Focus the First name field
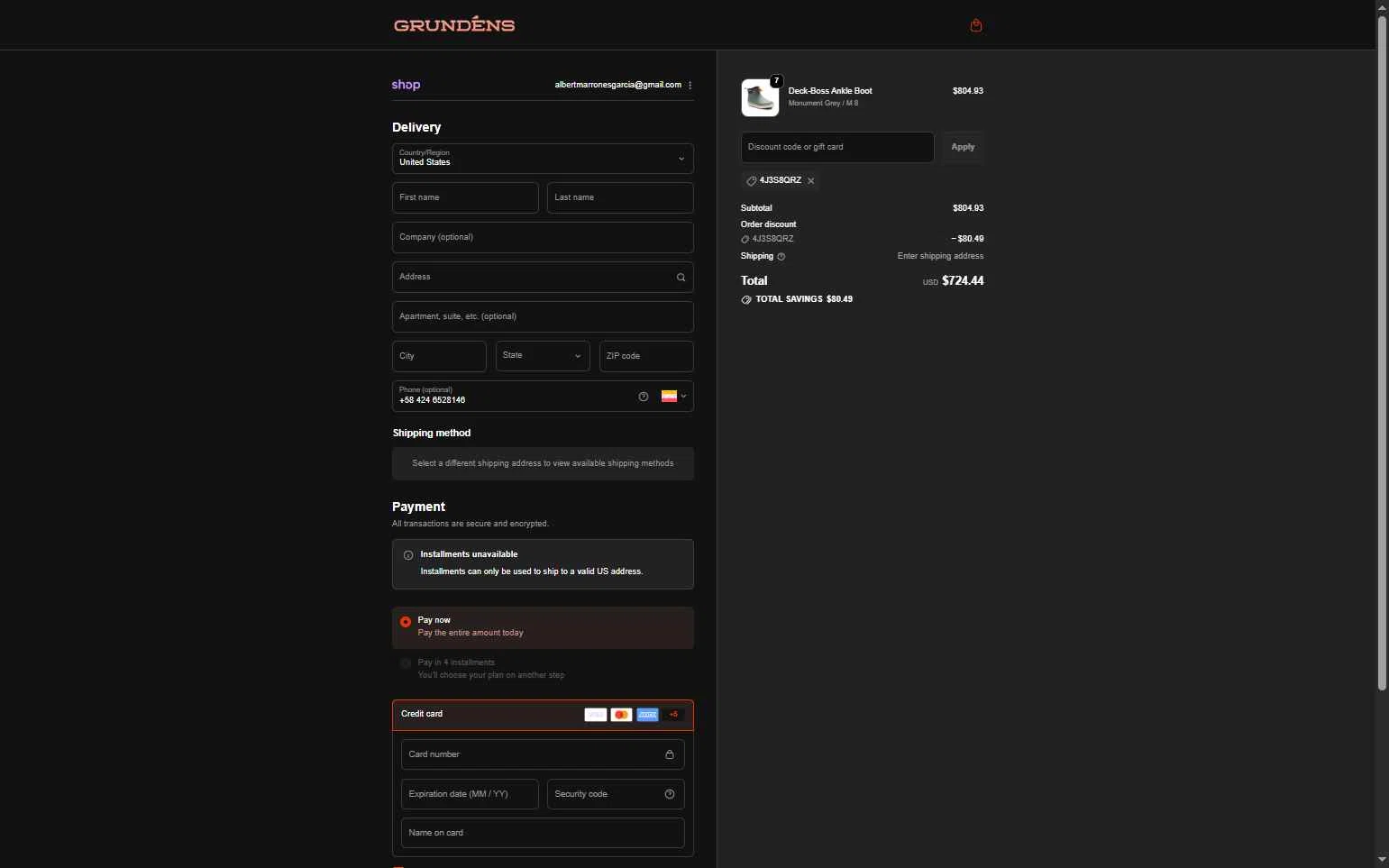Viewport: 1389px width, 868px height. click(465, 197)
